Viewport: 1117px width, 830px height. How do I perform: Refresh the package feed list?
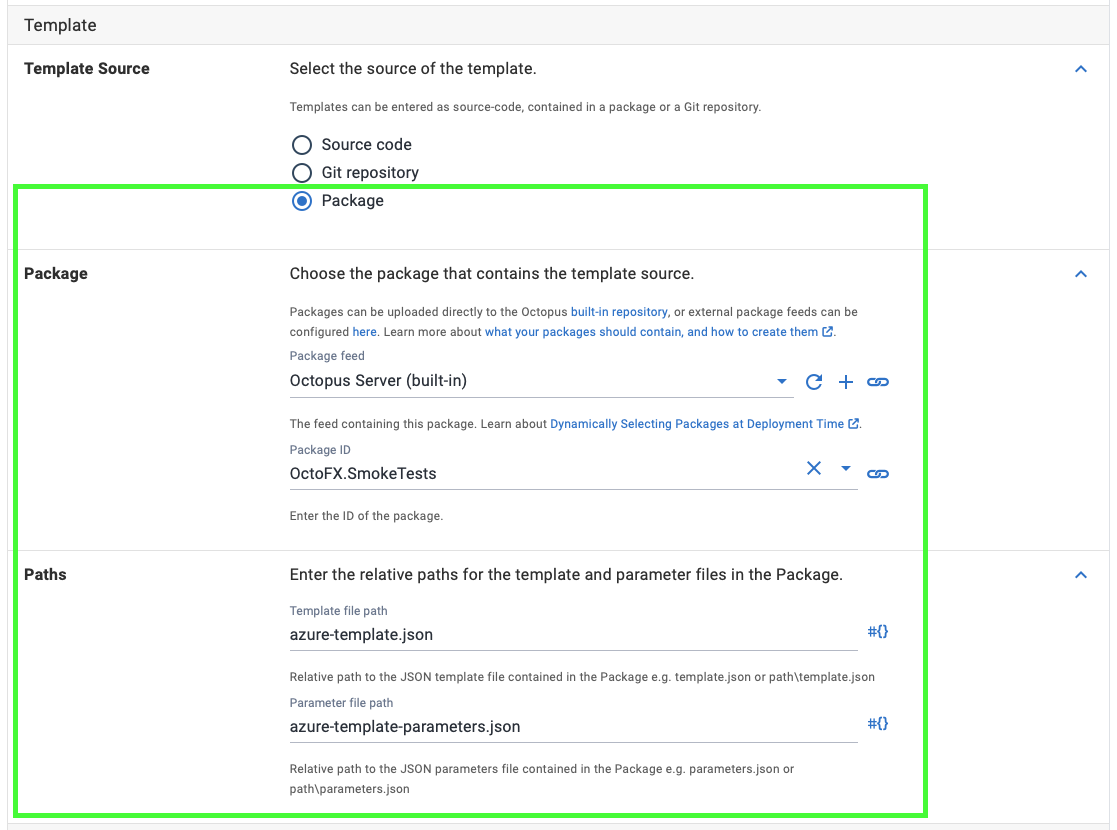tap(814, 381)
